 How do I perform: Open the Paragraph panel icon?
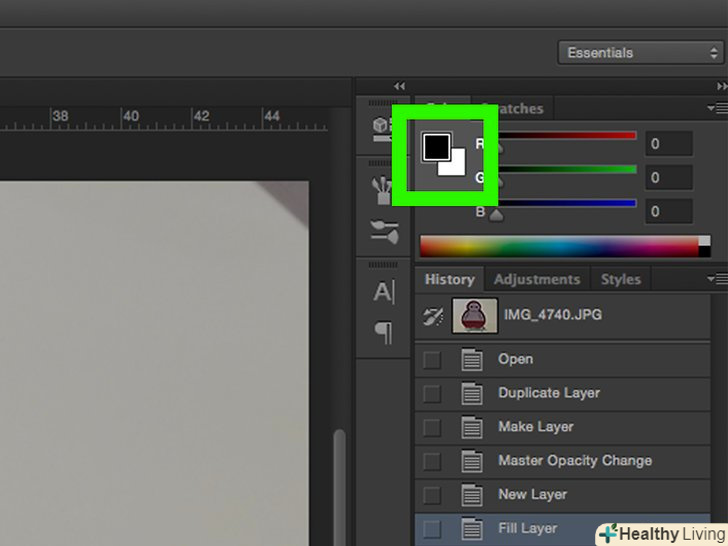(383, 333)
